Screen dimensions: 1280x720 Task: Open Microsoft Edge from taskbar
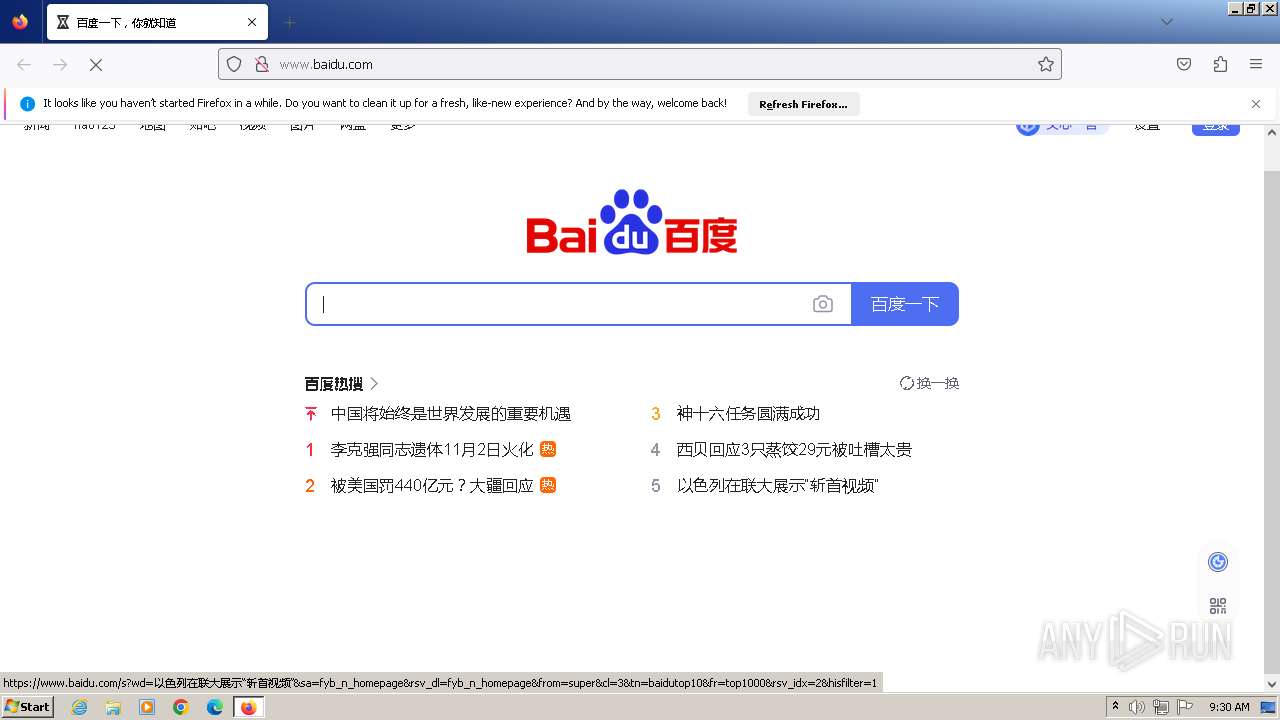215,707
